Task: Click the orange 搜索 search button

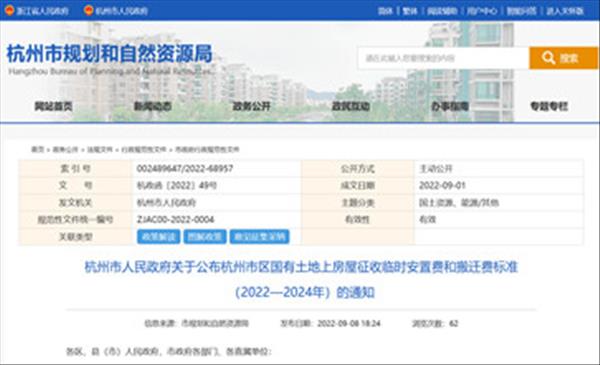Action: pyautogui.click(x=563, y=58)
